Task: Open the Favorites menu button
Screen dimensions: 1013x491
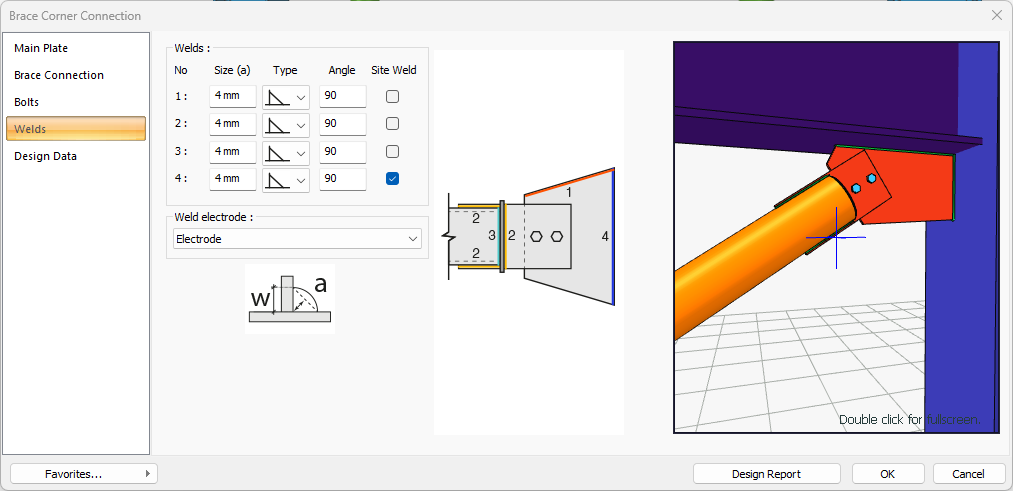Action: (83, 474)
